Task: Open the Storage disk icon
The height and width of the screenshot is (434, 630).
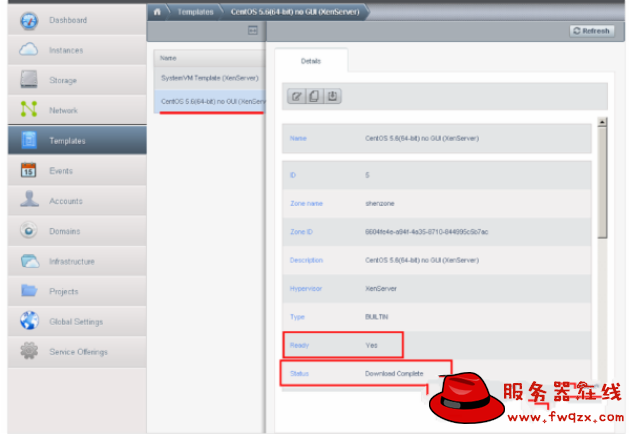Action: [x=29, y=80]
